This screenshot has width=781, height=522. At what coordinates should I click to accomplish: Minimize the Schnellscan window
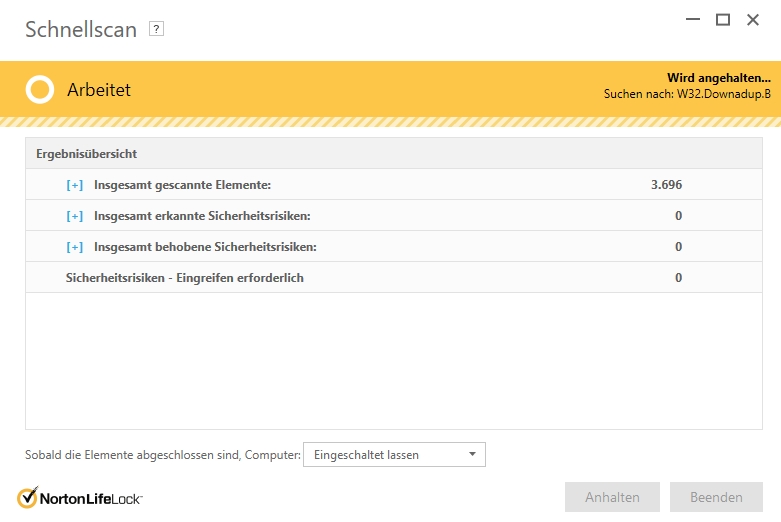693,20
